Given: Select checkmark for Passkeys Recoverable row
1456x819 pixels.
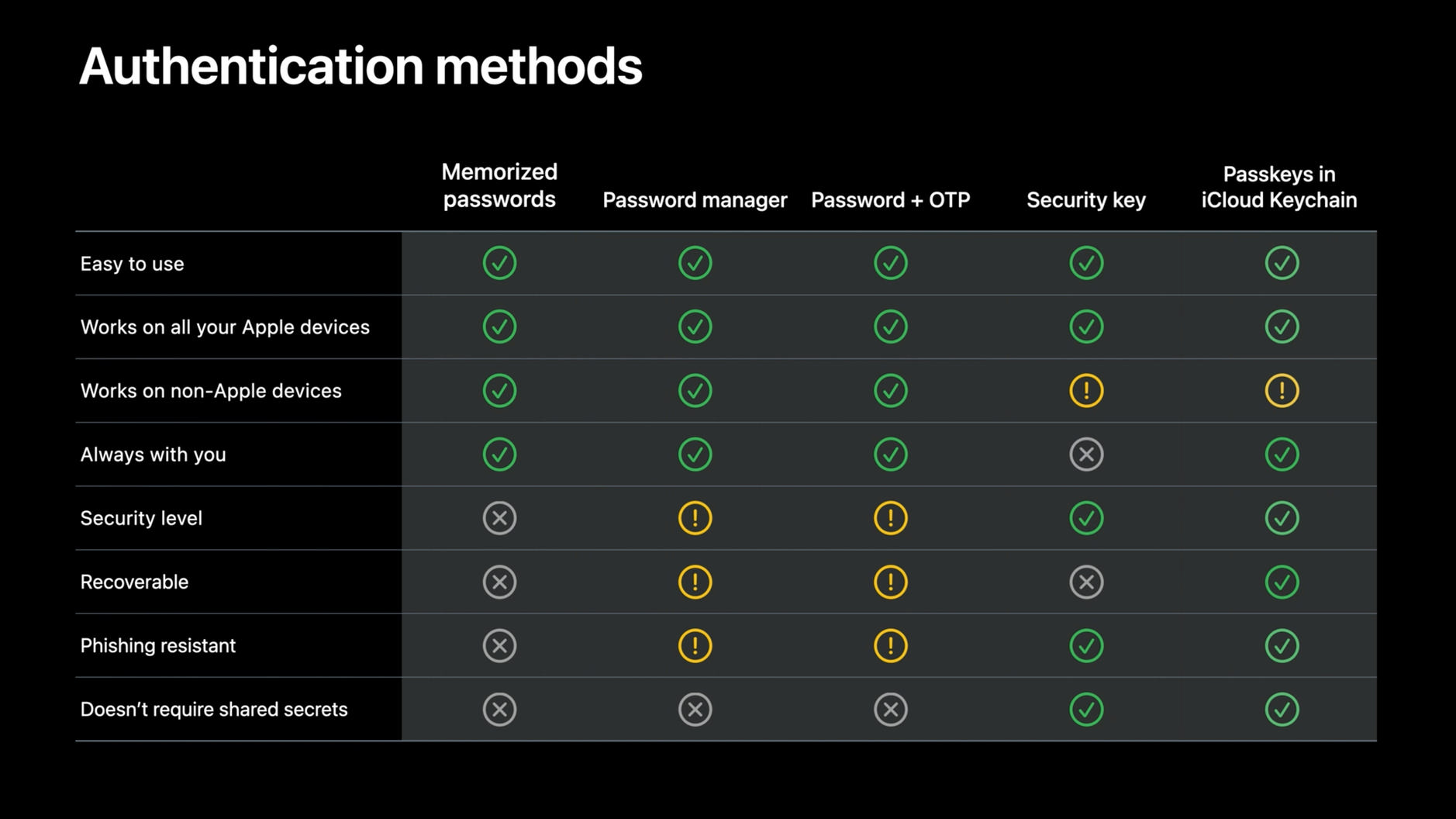Looking at the screenshot, I should 1282,582.
